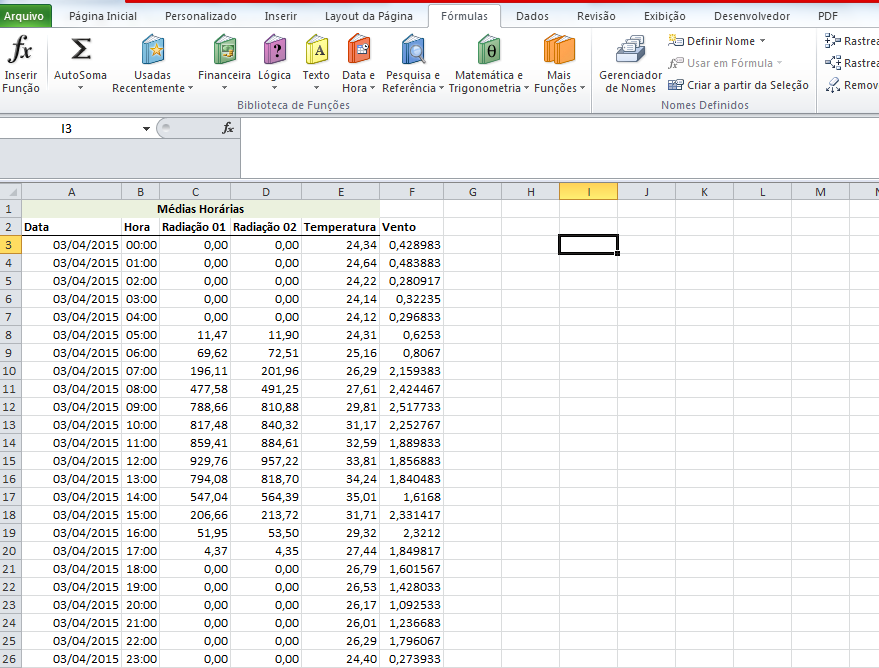The width and height of the screenshot is (879, 668).
Task: Expand the Lógica functions dropdown arrow
Action: click(x=274, y=88)
